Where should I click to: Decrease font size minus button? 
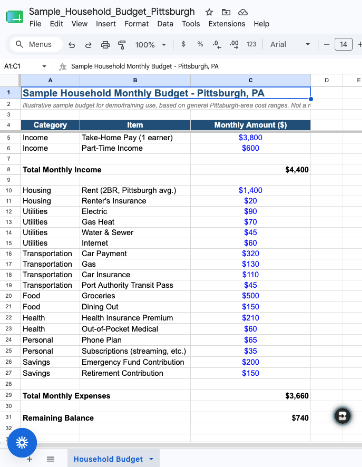click(327, 44)
